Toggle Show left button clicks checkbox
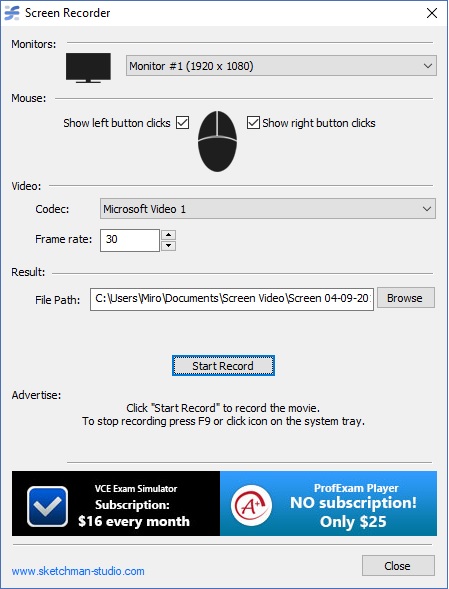 click(183, 122)
